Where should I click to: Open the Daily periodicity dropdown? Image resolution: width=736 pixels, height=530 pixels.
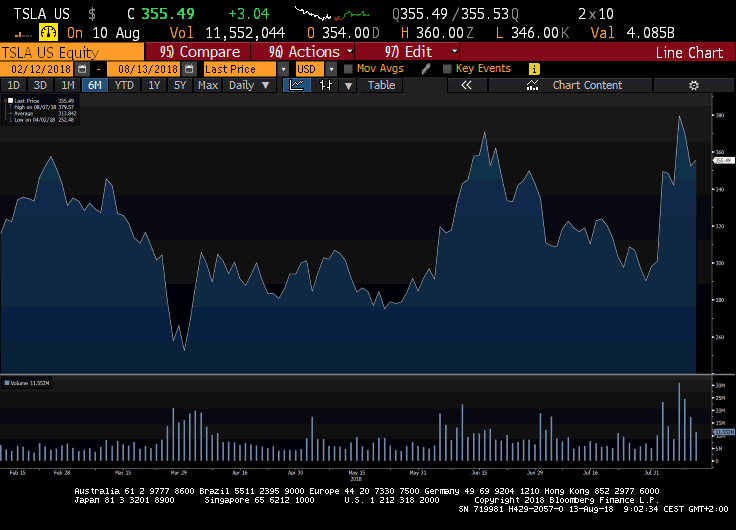click(249, 85)
